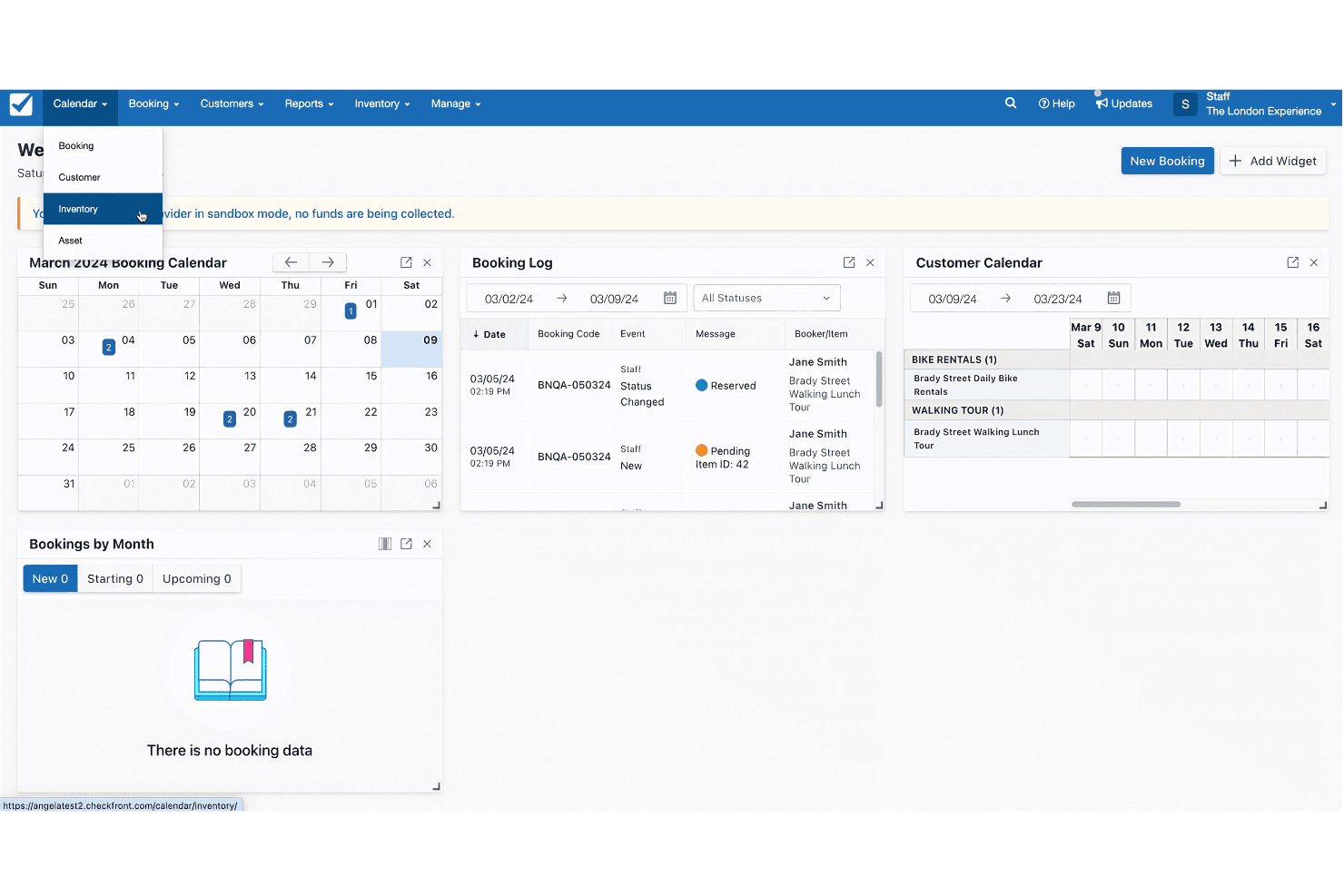The width and height of the screenshot is (1344, 896).
Task: Open the Help link in top bar
Action: (x=1057, y=103)
